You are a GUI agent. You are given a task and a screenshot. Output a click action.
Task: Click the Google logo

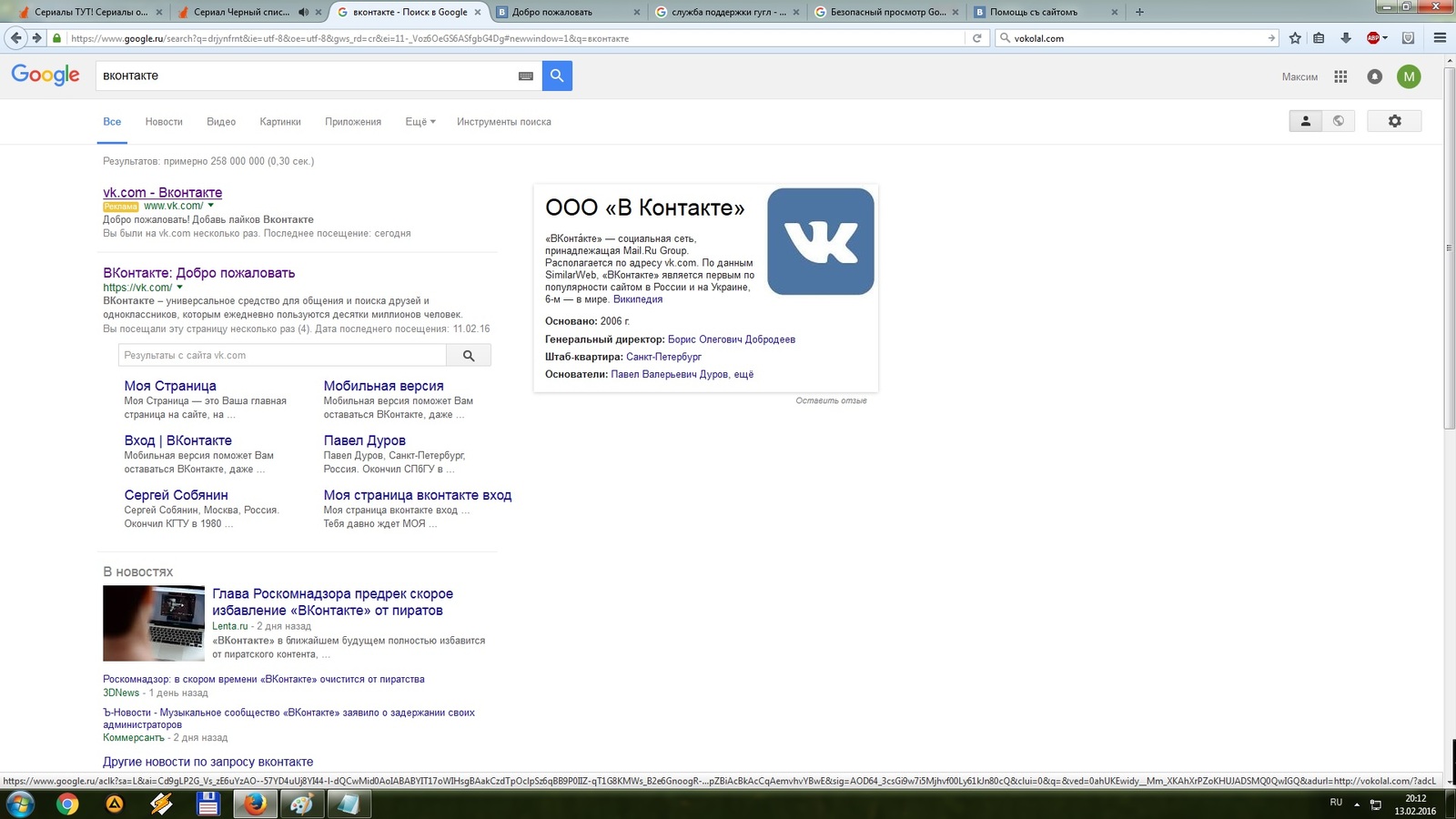click(x=45, y=75)
